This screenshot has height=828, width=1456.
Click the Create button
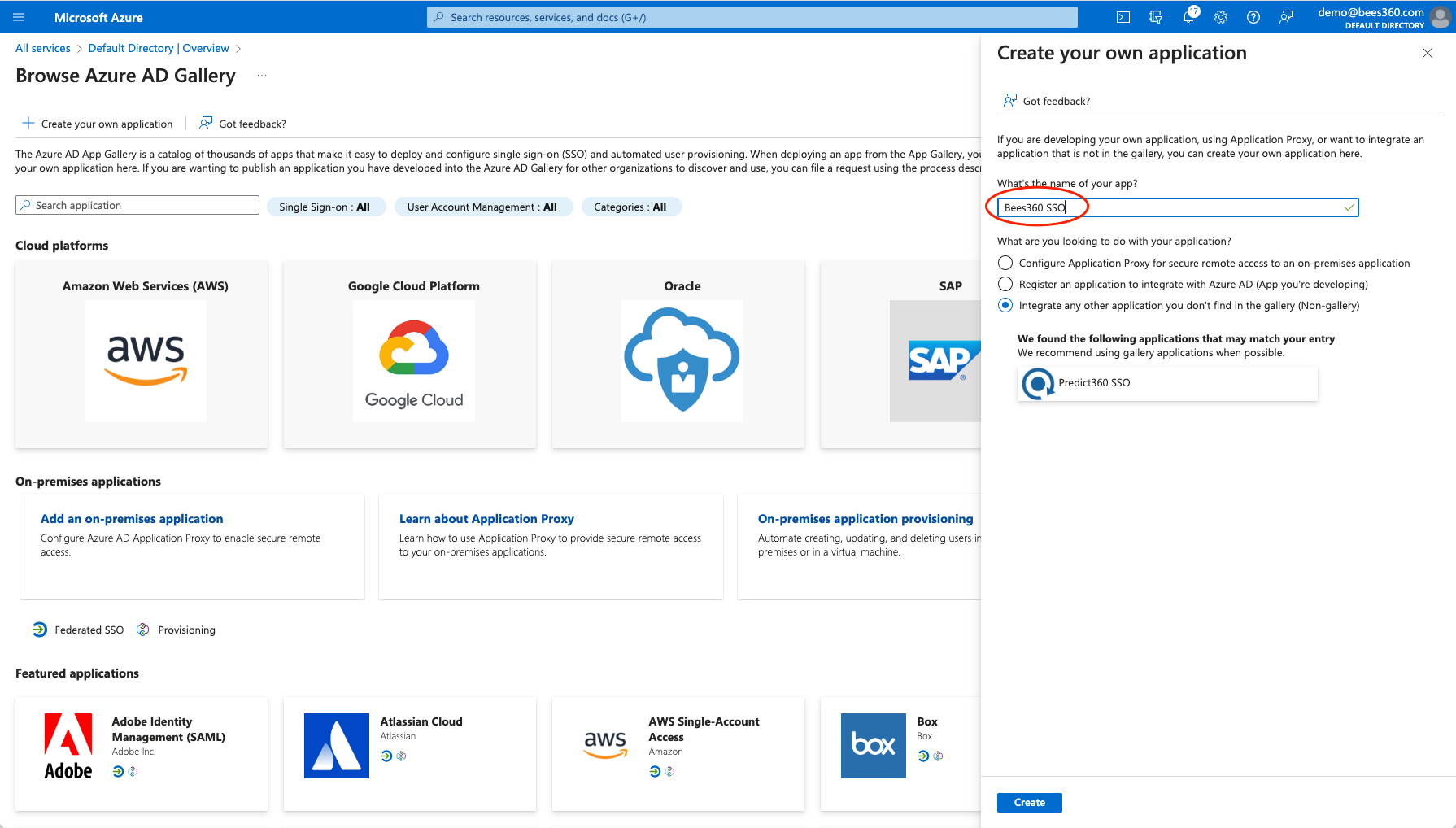1030,802
